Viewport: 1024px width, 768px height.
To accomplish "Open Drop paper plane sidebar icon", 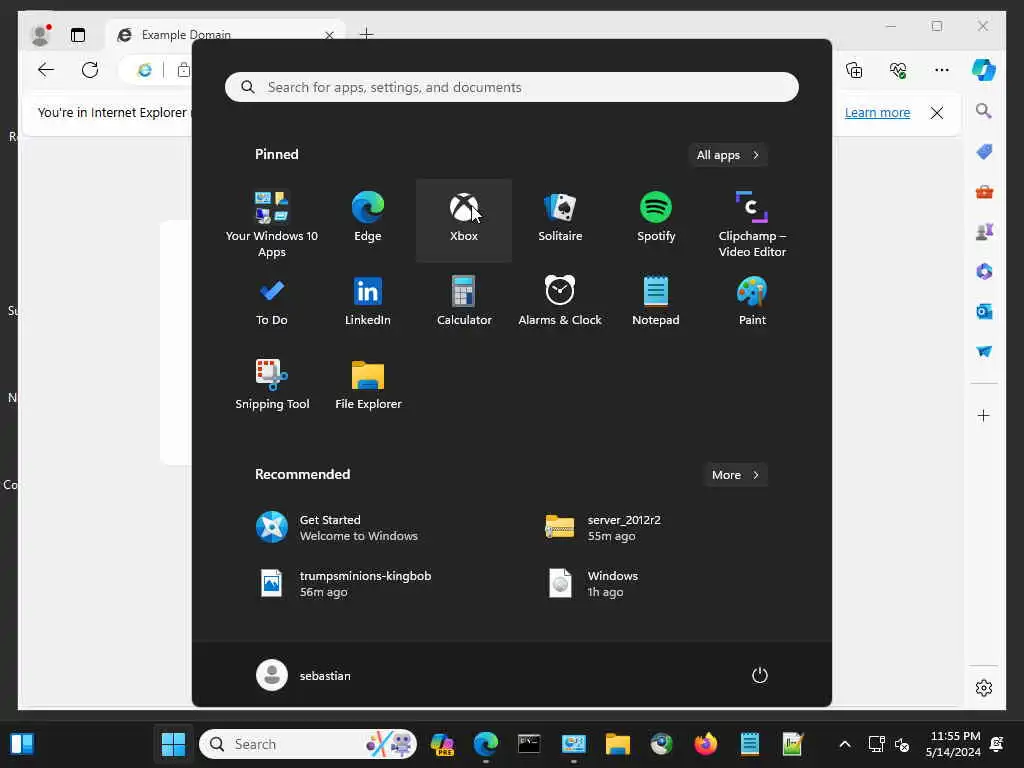I will [x=984, y=351].
